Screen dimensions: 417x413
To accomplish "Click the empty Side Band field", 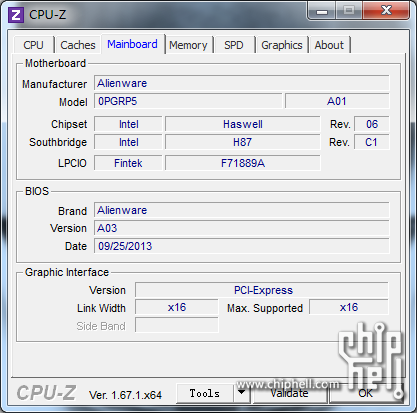I will [177, 325].
